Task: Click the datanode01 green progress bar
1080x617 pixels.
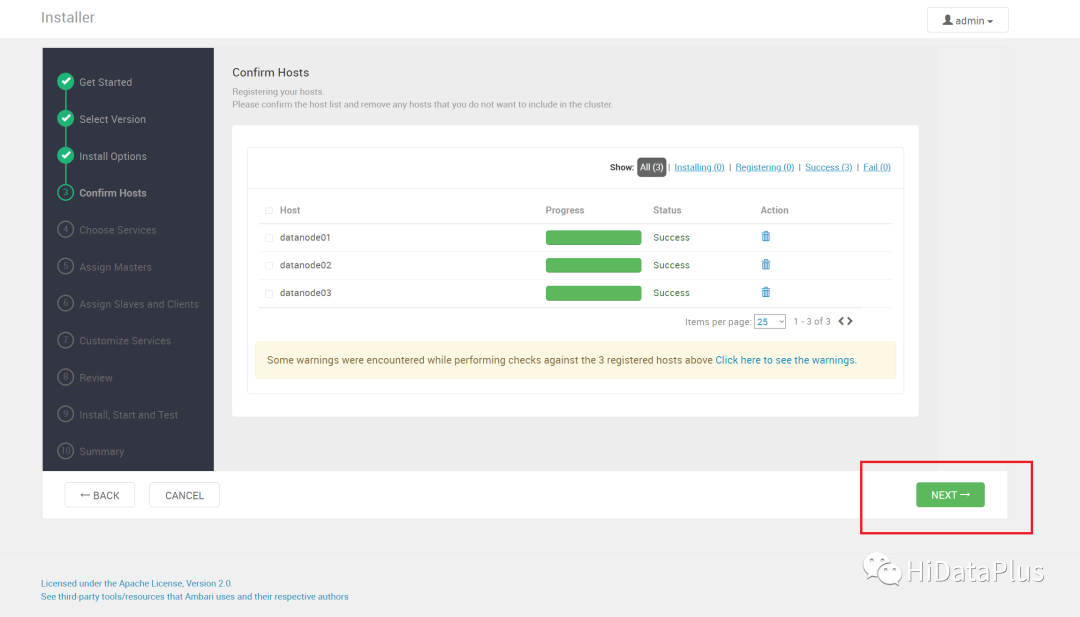Action: [593, 238]
